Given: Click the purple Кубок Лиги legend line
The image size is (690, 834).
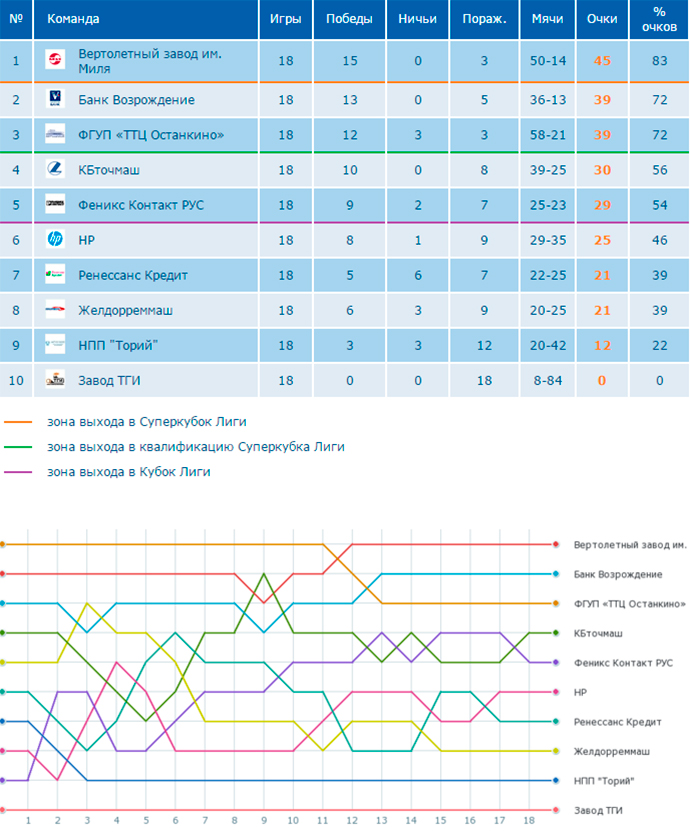Looking at the screenshot, I should [x=18, y=472].
